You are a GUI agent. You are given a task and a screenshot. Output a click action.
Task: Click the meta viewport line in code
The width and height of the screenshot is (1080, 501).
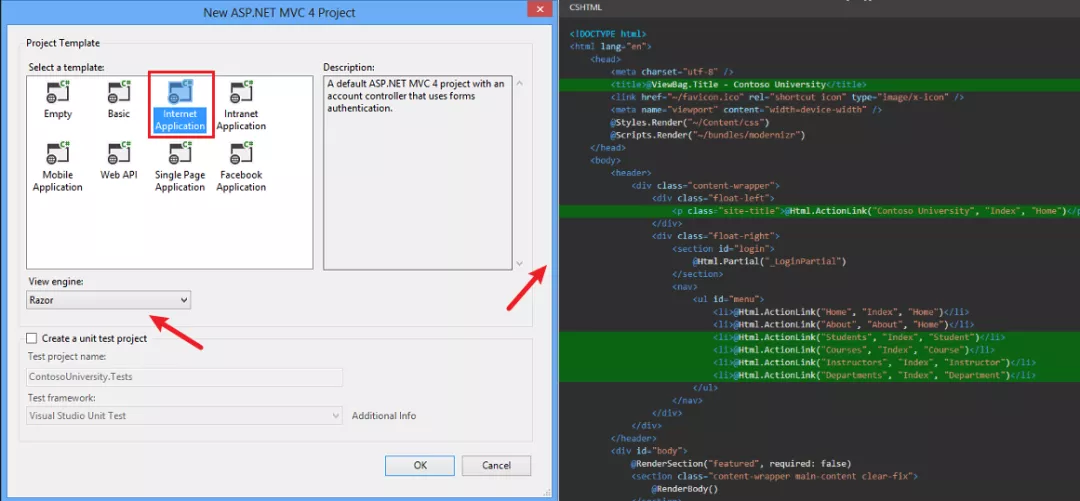[746, 110]
